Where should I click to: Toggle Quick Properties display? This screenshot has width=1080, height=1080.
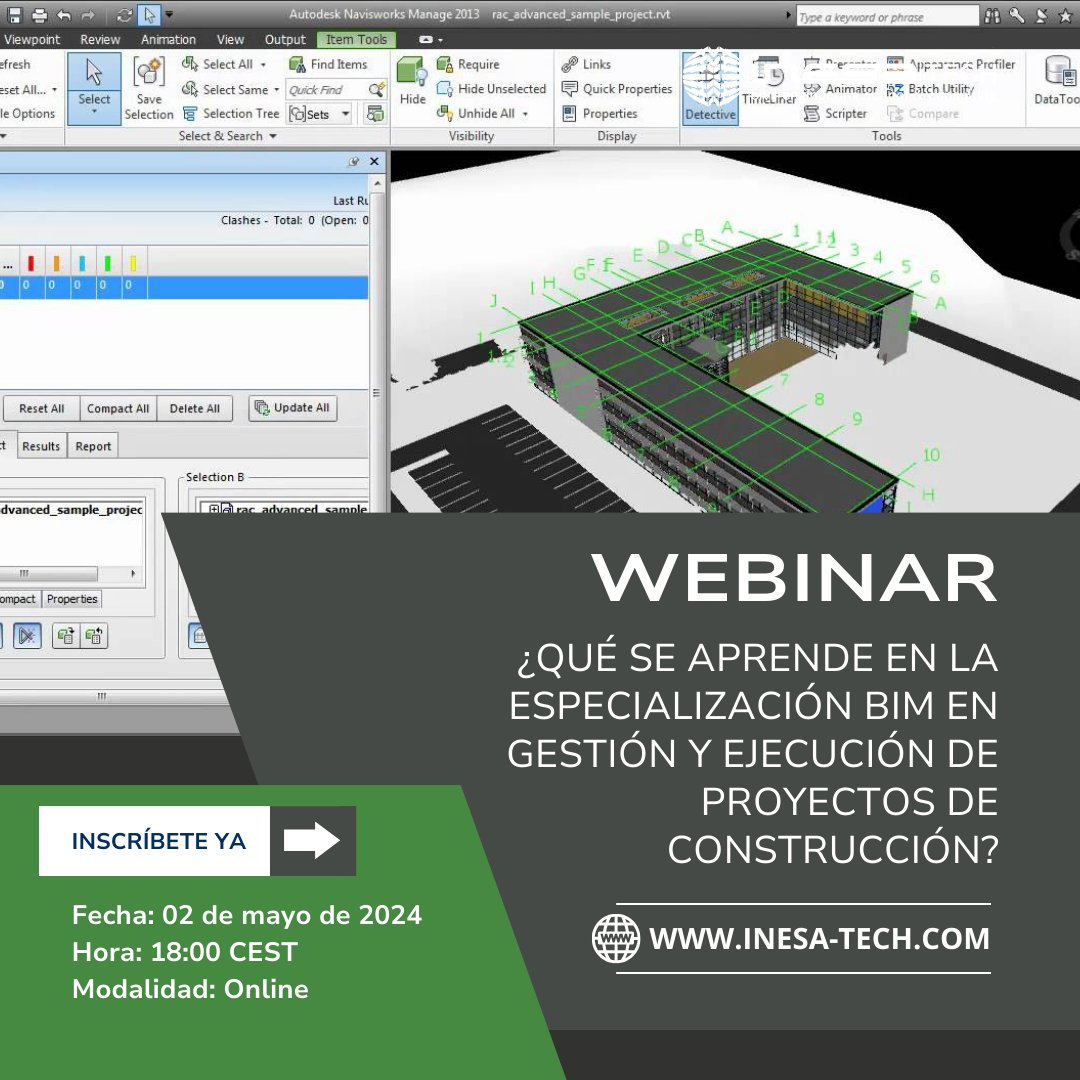coord(617,89)
